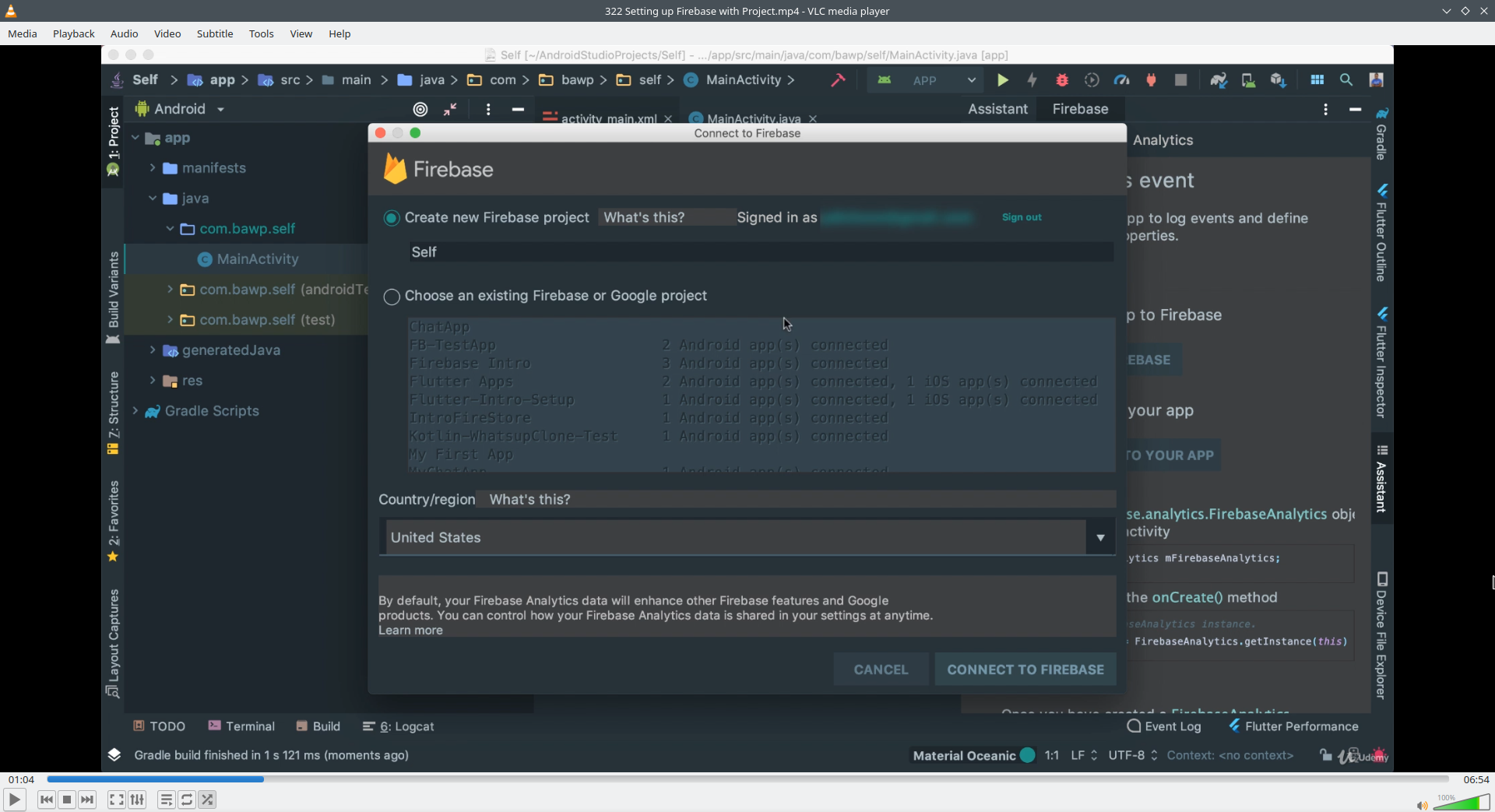Collapse the app module tree node
The image size is (1495, 812).
135,138
